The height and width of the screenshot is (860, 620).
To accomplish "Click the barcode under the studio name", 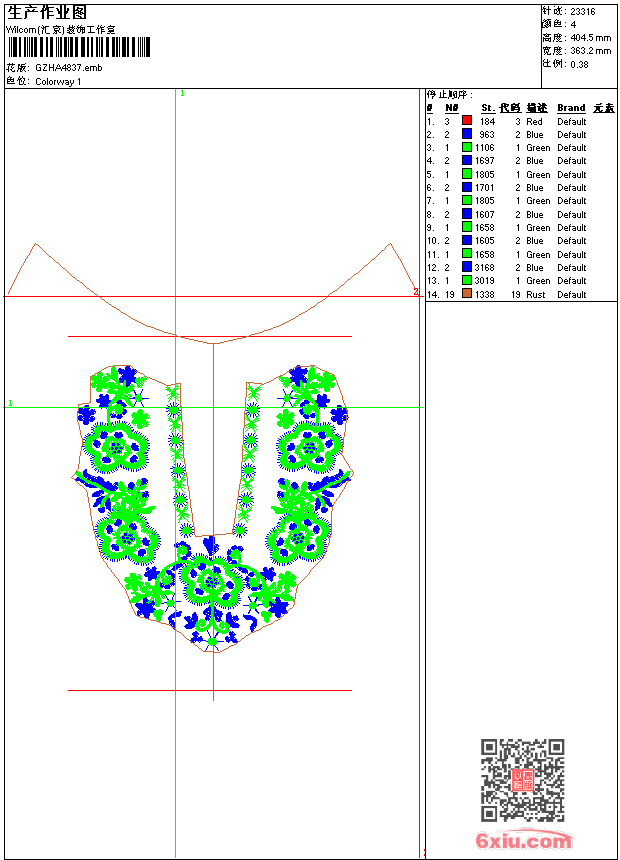I will (x=79, y=47).
